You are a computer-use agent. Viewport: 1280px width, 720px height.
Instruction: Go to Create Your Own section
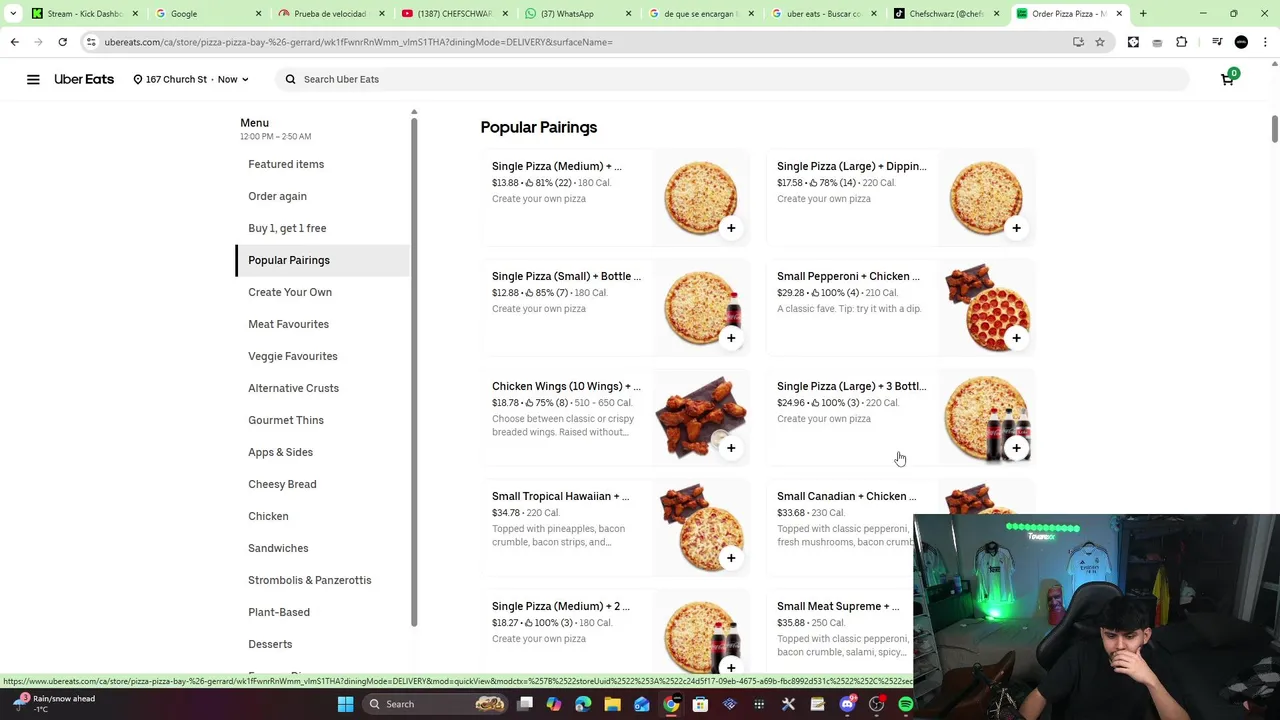[290, 292]
